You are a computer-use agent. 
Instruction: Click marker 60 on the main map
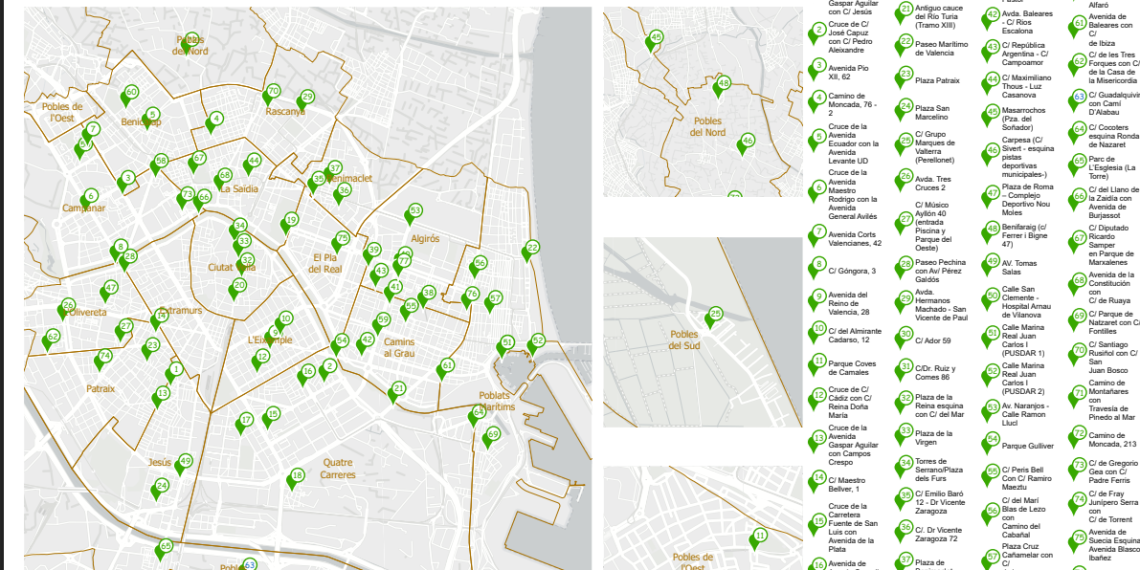tap(129, 96)
